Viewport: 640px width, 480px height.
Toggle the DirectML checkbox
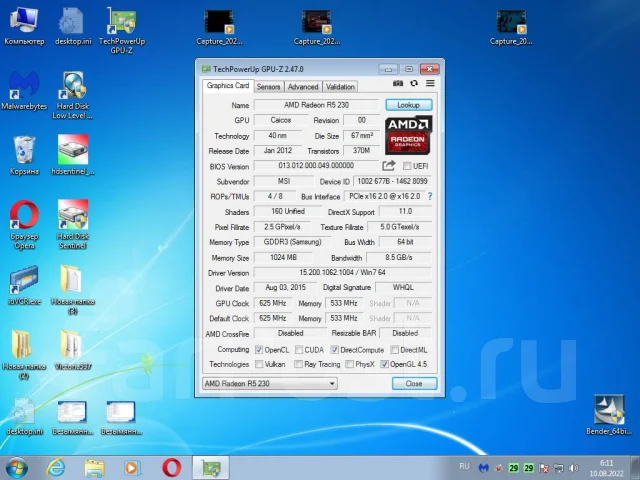point(394,350)
